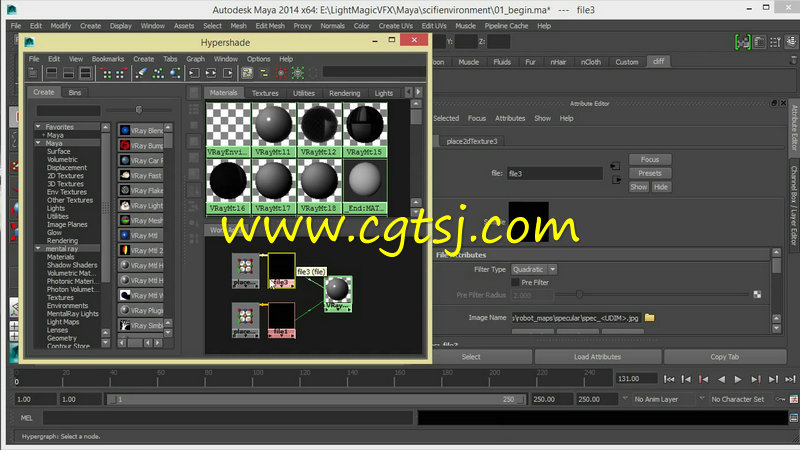Switch to the Utilities tab in Hypershade
The image size is (800, 450).
[x=304, y=93]
